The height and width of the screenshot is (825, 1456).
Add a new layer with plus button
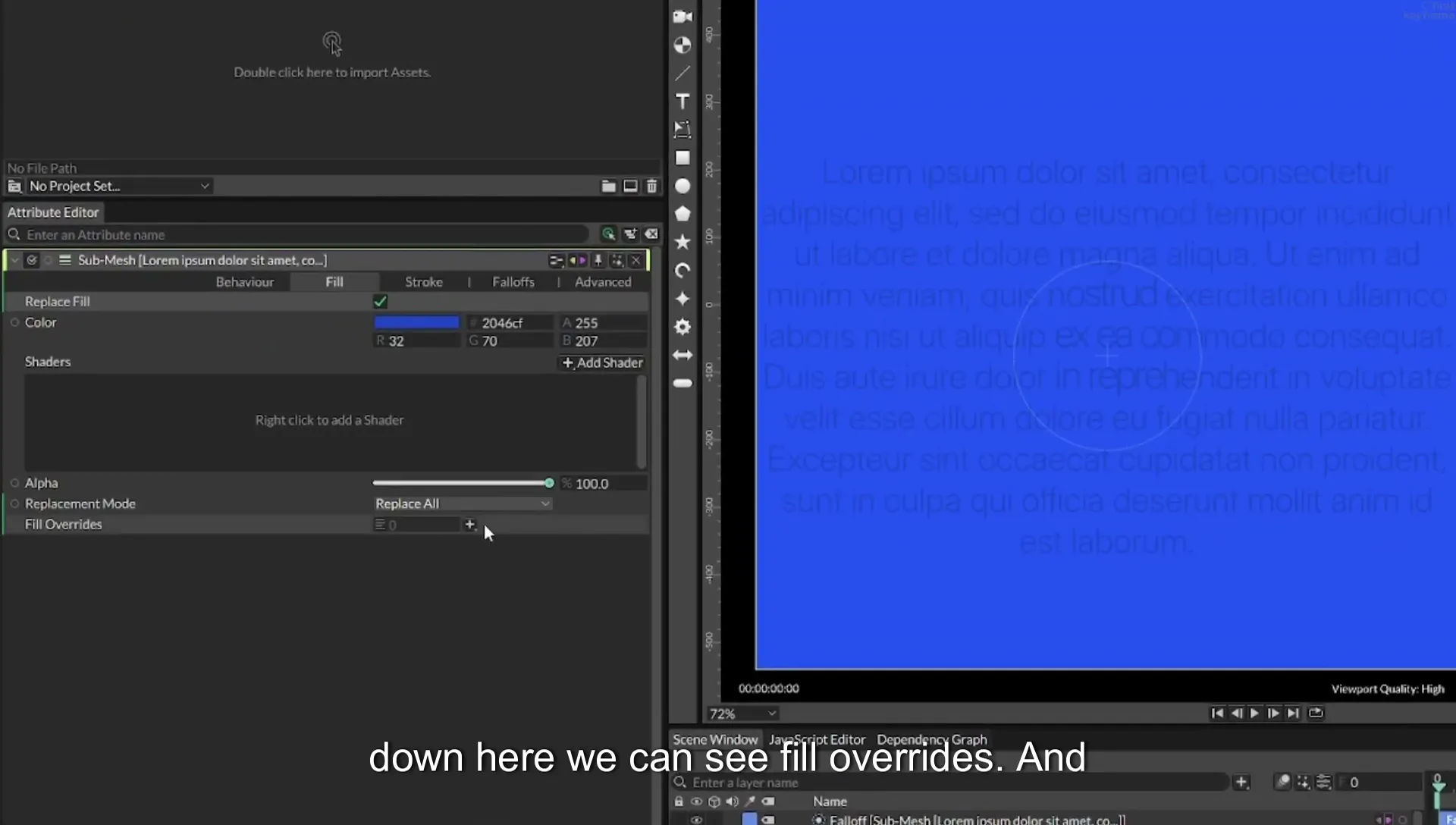pos(1241,782)
